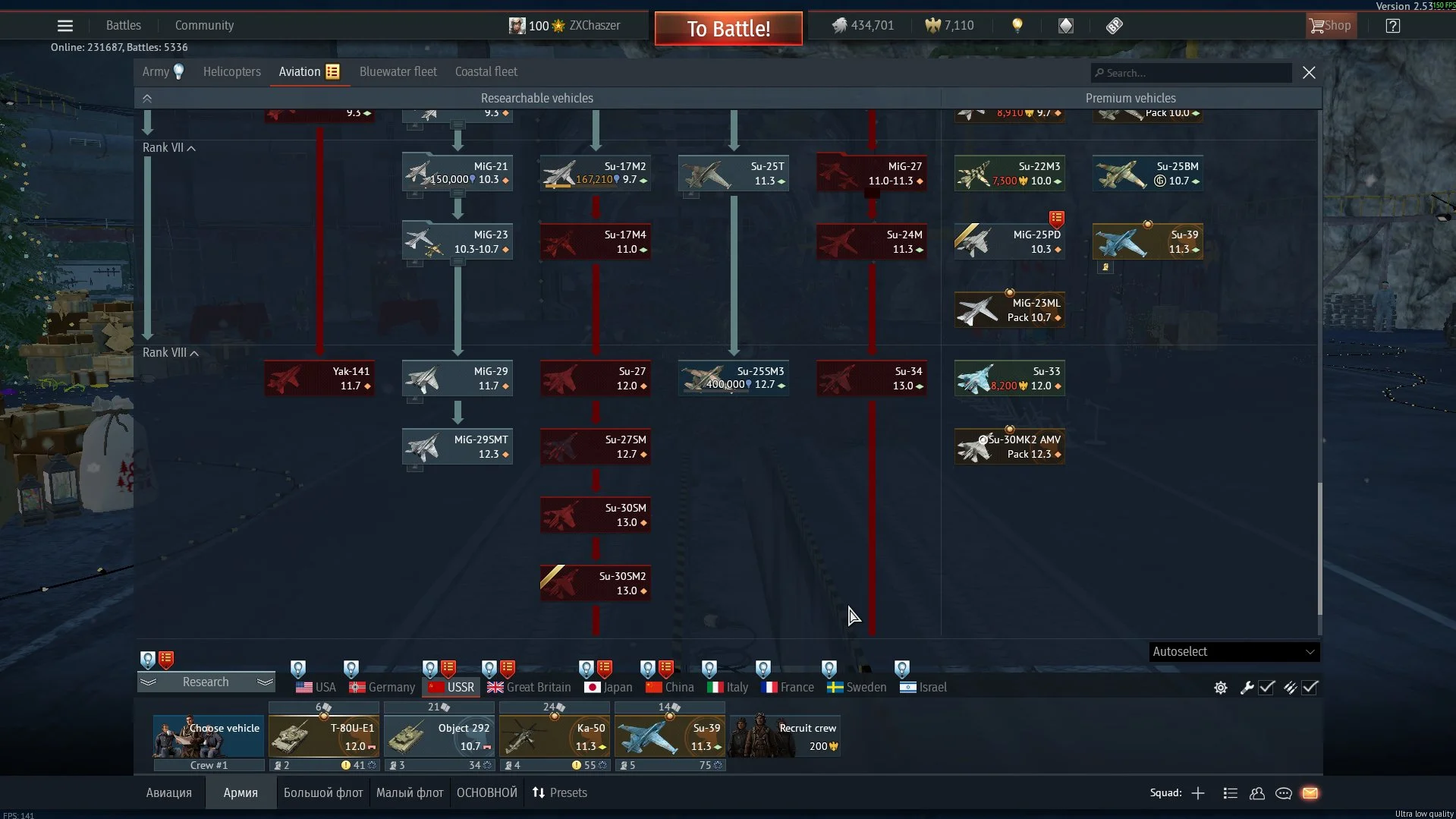Select the USA nation flag
This screenshot has height=819, width=1456.
(x=316, y=688)
